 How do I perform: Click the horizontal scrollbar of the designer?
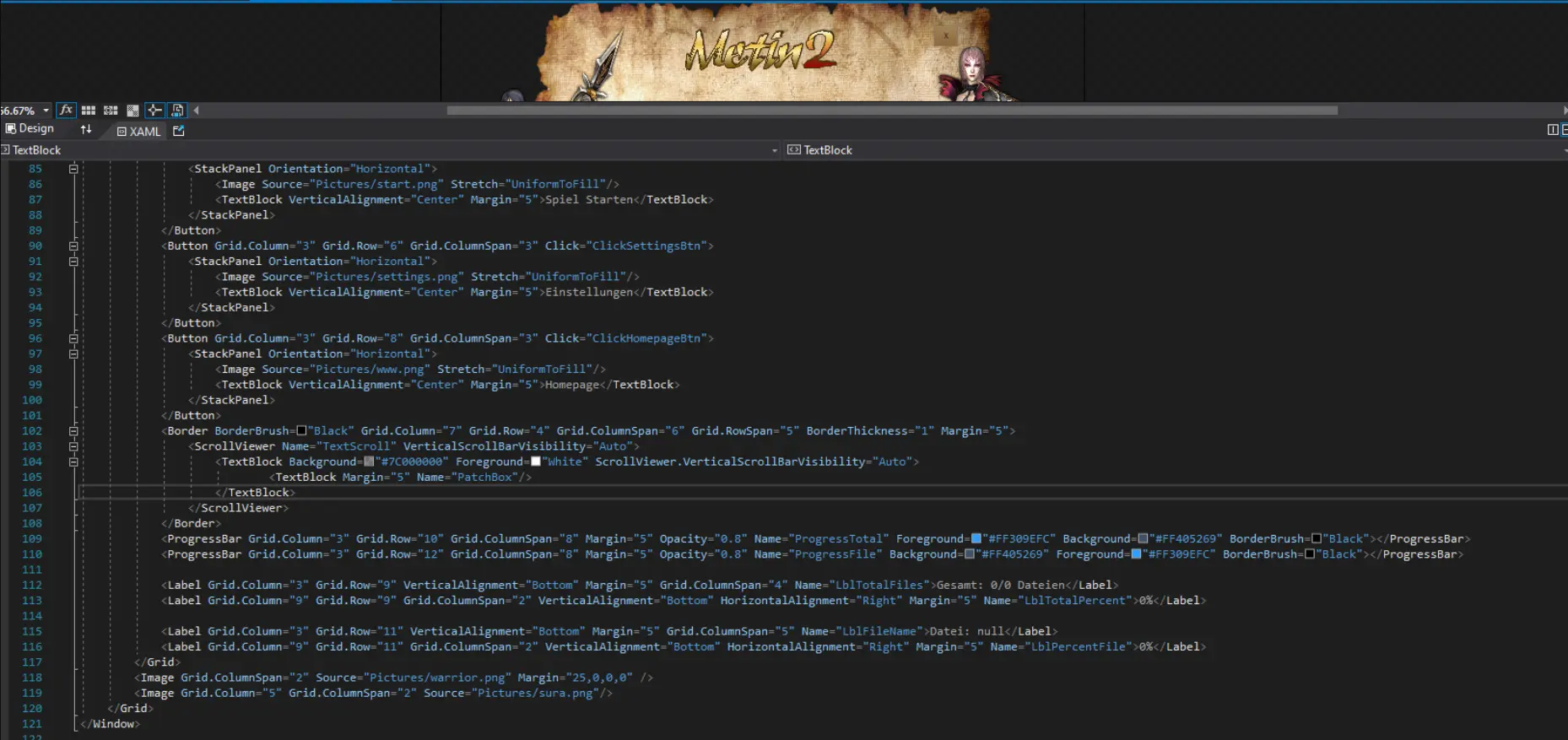point(892,111)
